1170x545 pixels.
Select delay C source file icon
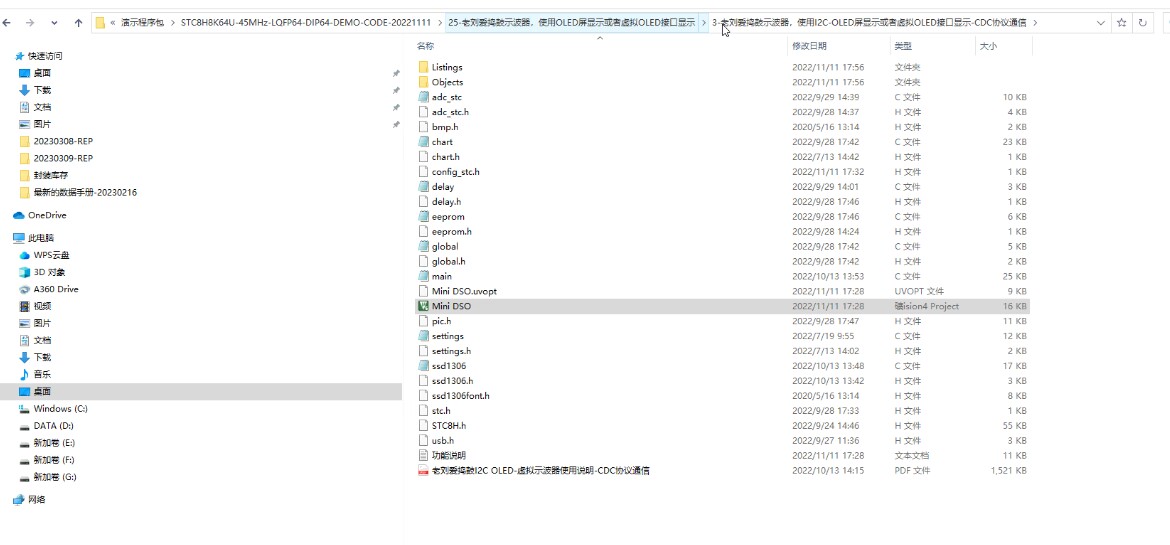[x=424, y=187]
